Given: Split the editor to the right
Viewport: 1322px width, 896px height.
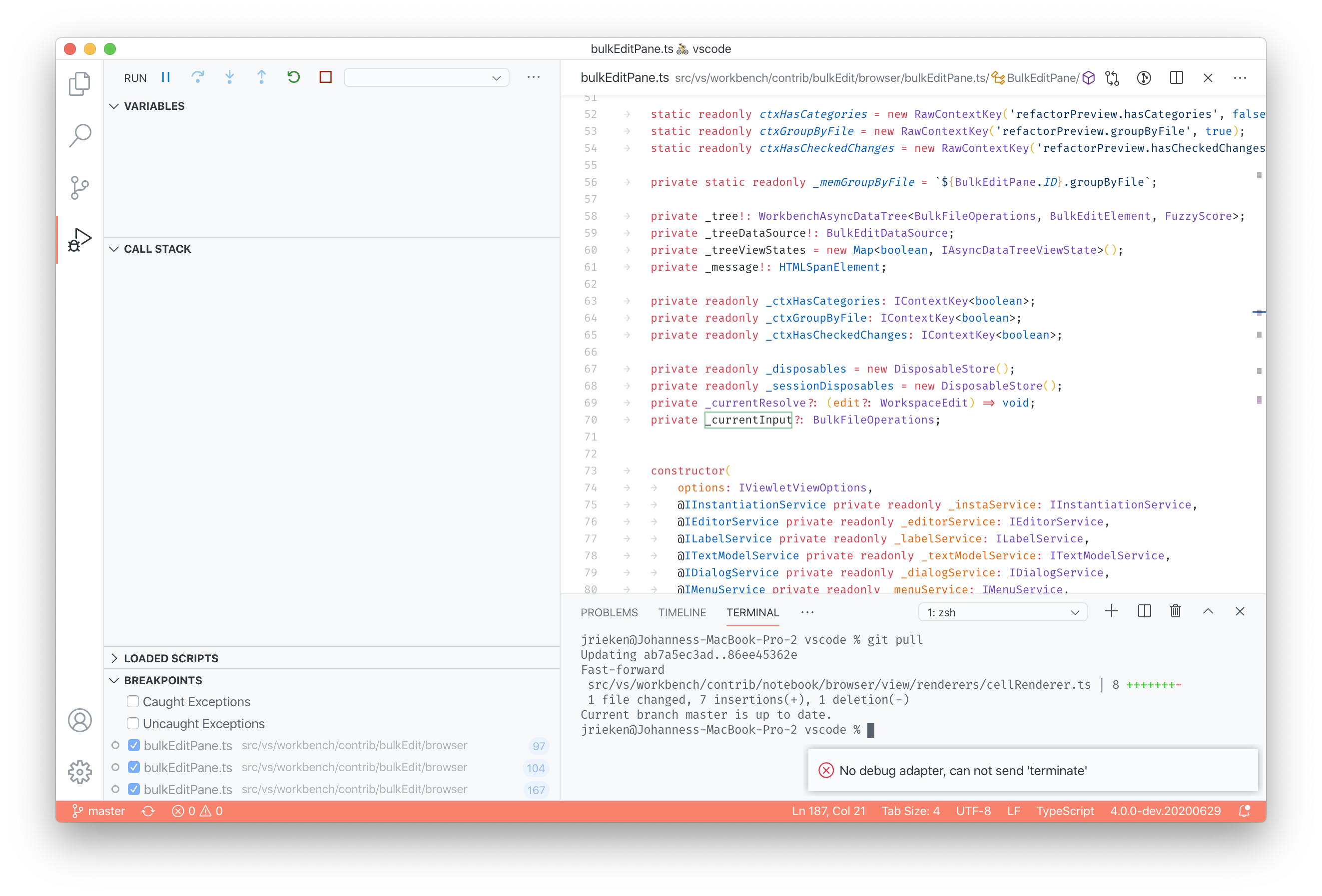Looking at the screenshot, I should click(x=1177, y=78).
